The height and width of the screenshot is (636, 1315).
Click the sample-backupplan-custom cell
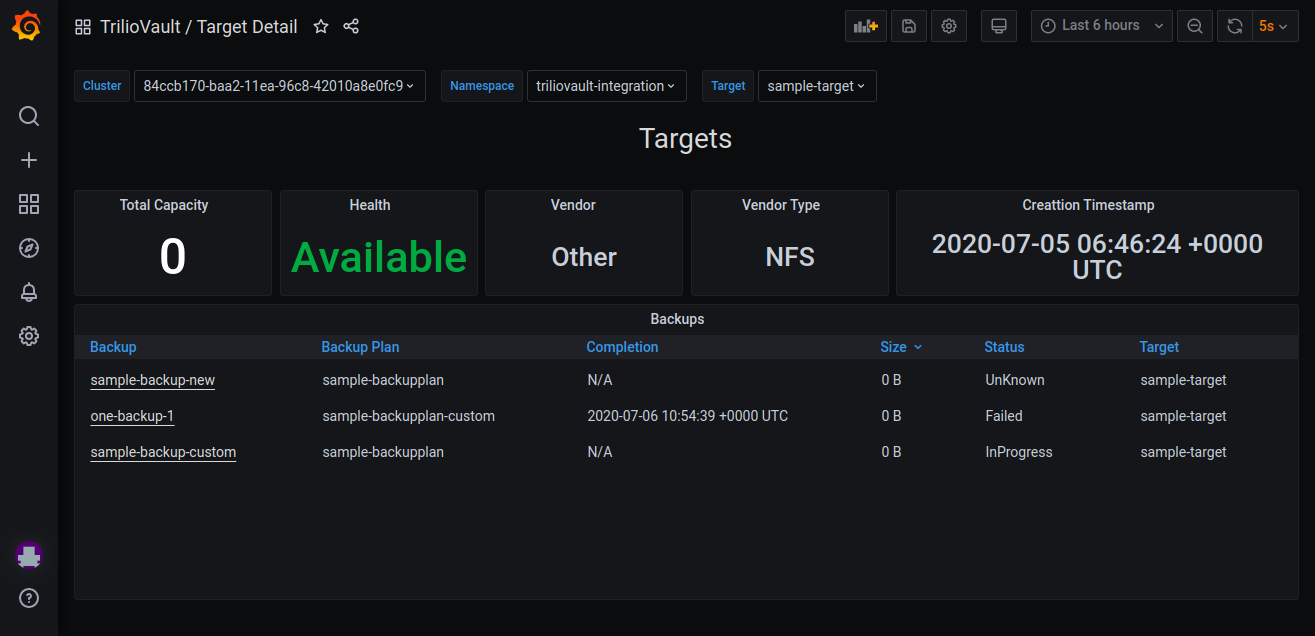[x=408, y=416]
